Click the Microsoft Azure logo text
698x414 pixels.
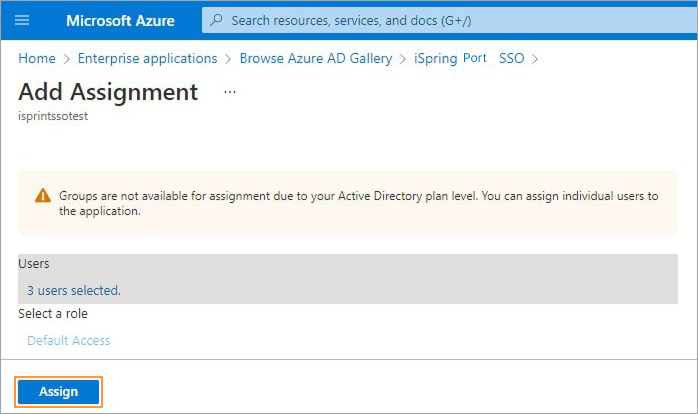[x=120, y=20]
